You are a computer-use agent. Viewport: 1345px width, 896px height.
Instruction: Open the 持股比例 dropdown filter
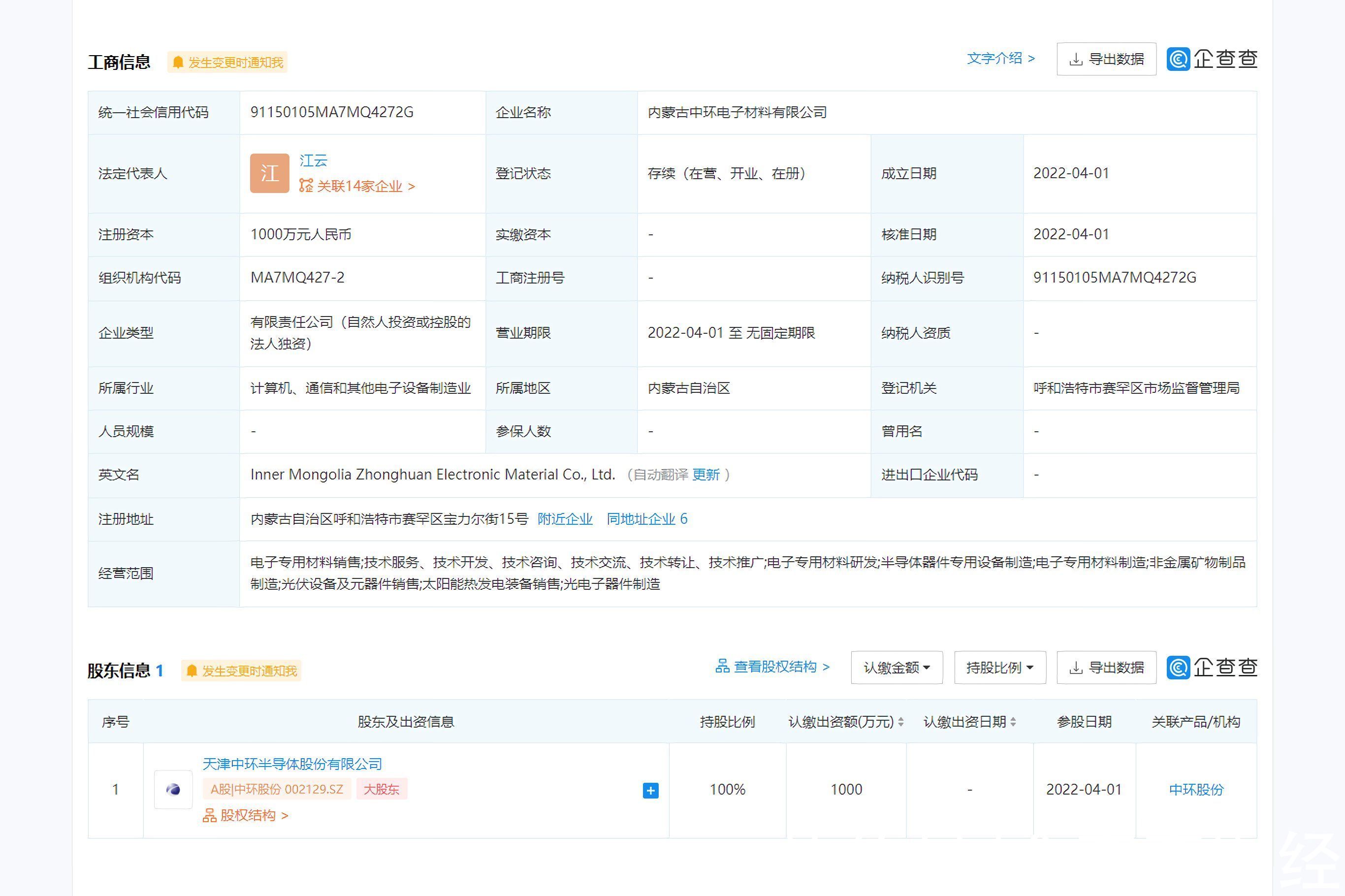(1000, 668)
